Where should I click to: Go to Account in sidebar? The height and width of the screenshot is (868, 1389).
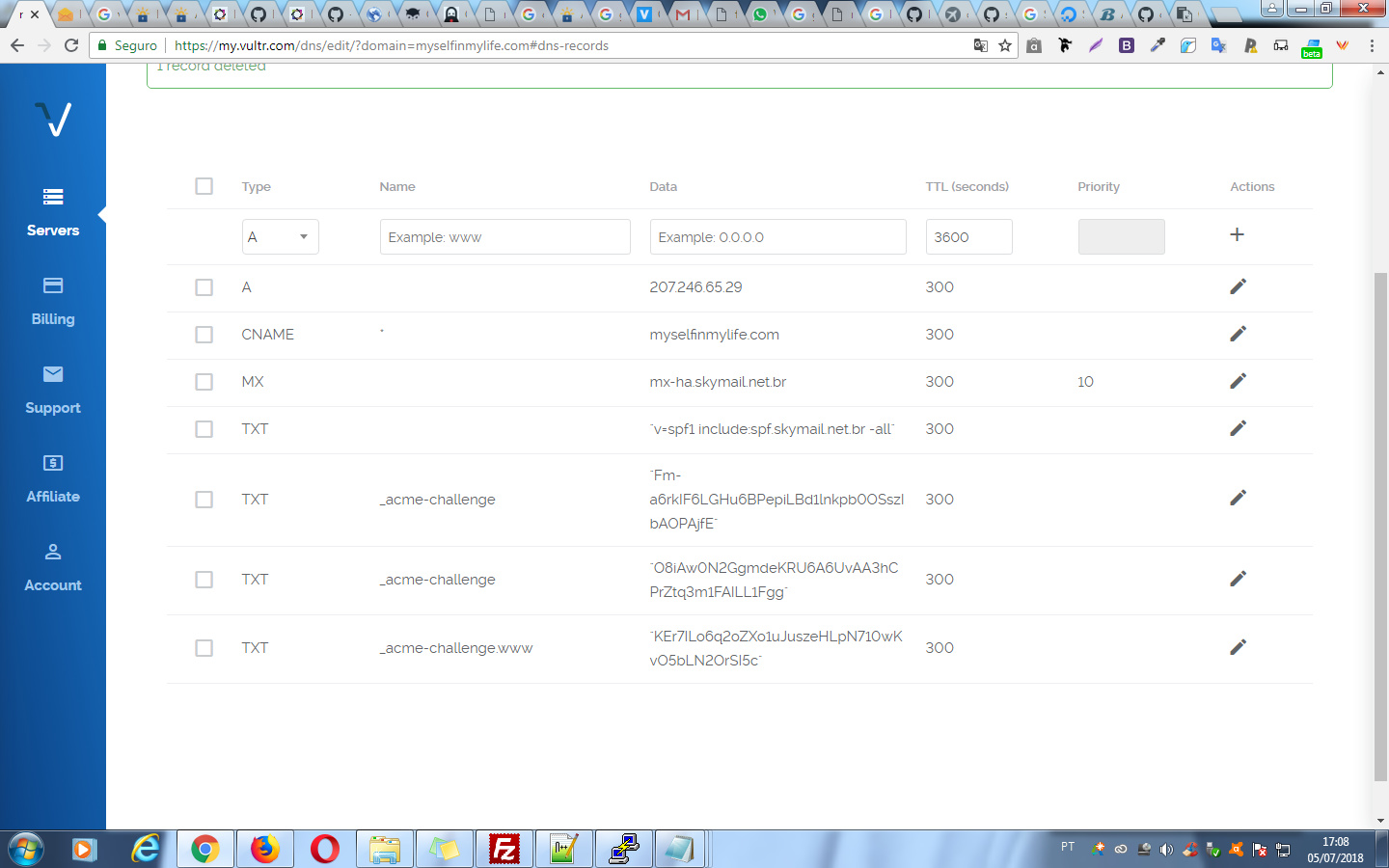(x=53, y=585)
